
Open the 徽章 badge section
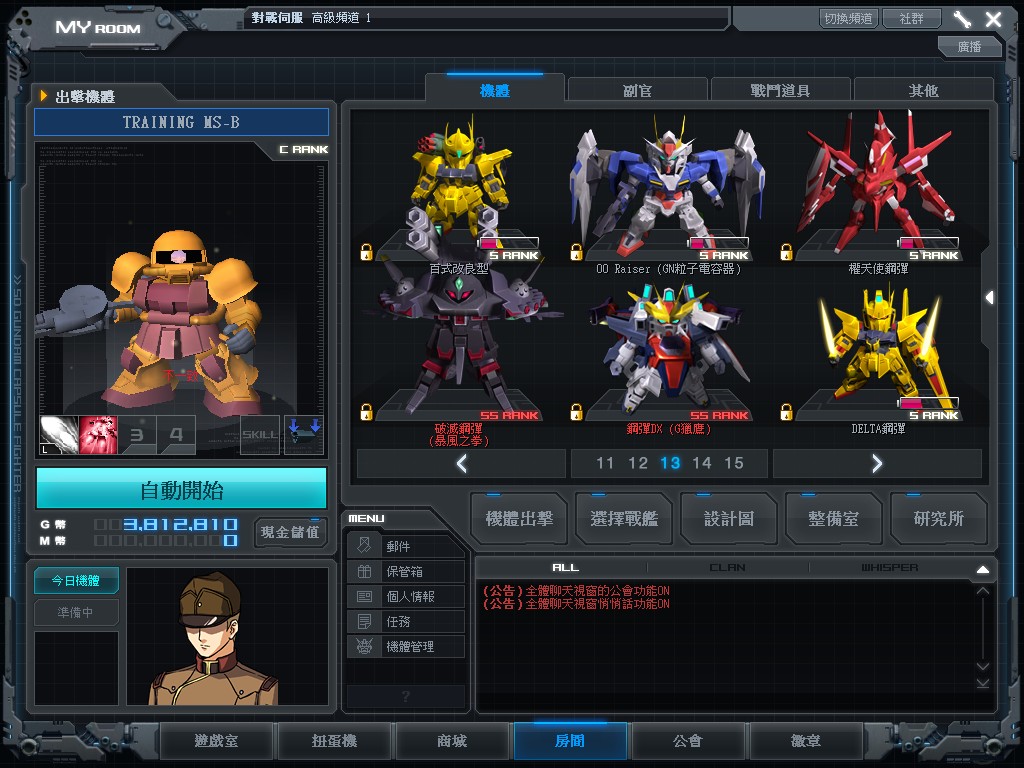click(x=806, y=741)
